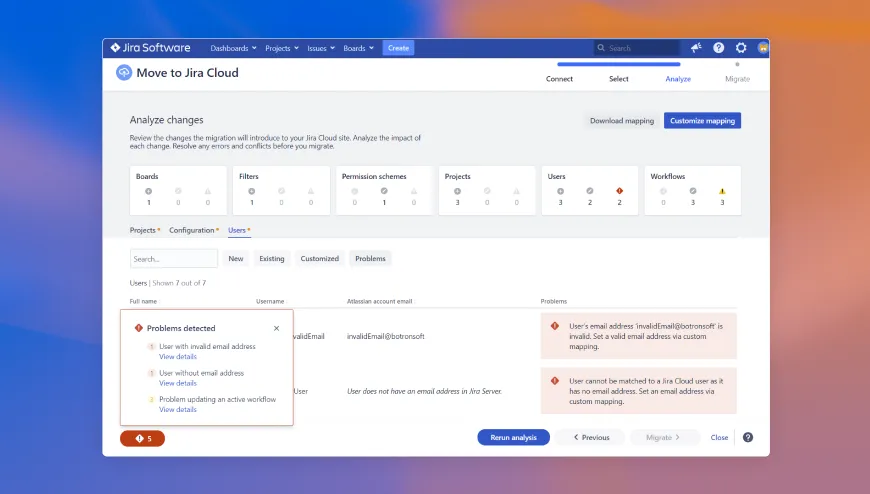Click the users Search input field
Image resolution: width=870 pixels, height=494 pixels.
pyautogui.click(x=174, y=258)
